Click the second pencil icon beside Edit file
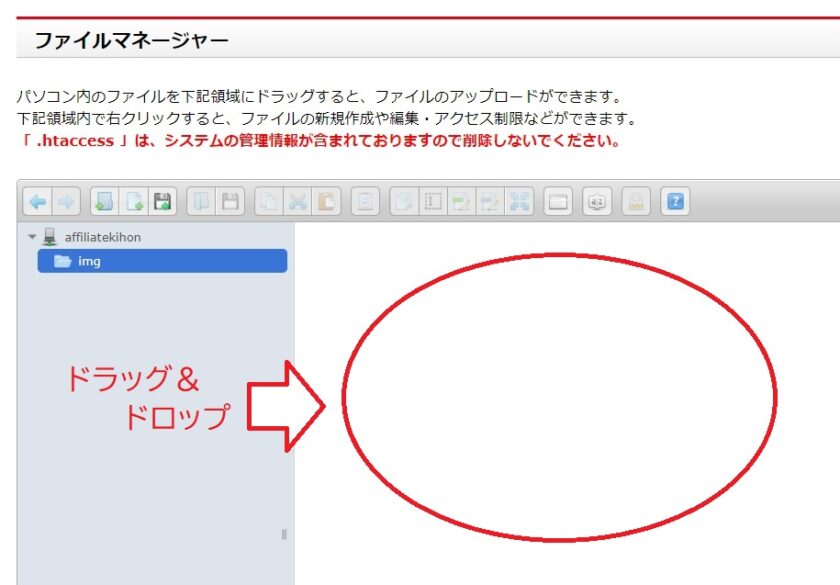This screenshot has height=585, width=840. point(490,201)
